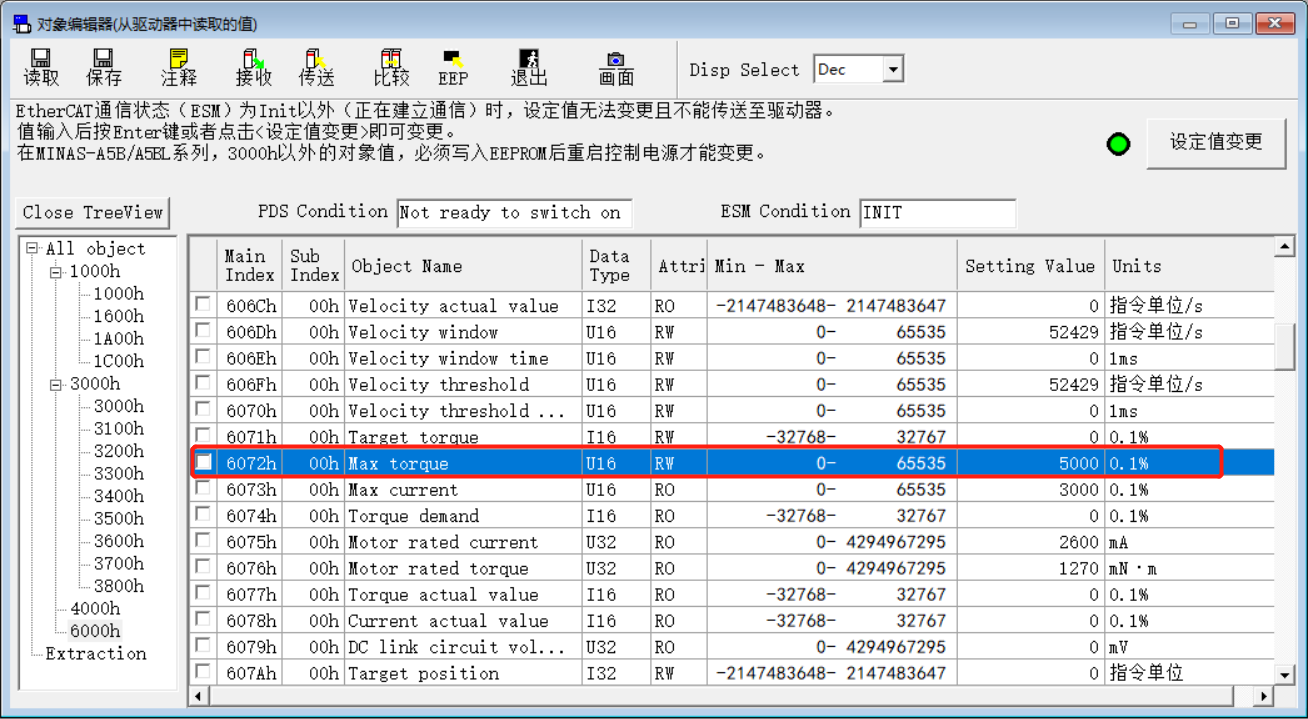Select checkbox for 6075h Motor rated current
Viewport: 1308px width, 719px height.
[x=203, y=541]
